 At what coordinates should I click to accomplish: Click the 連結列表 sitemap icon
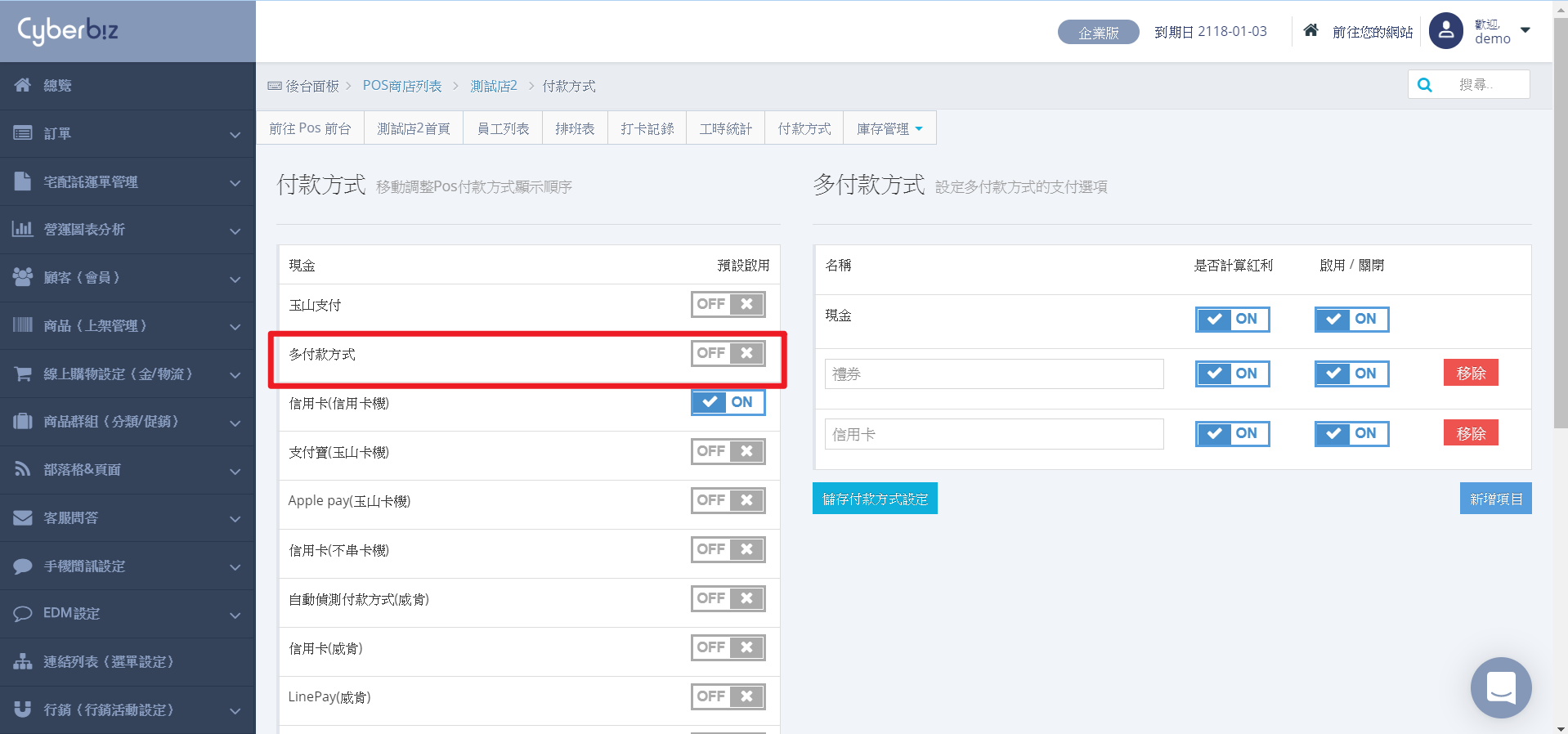(23, 661)
